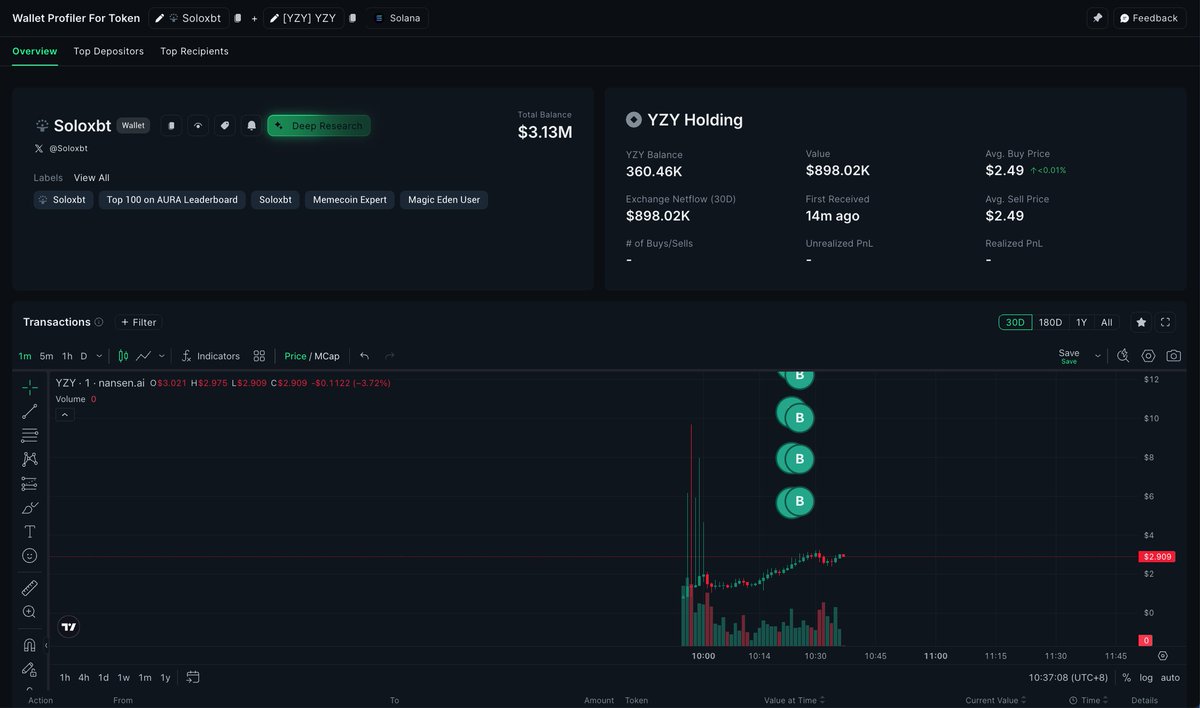Open the chart layout grid selector
1200x708 pixels.
pyautogui.click(x=259, y=356)
